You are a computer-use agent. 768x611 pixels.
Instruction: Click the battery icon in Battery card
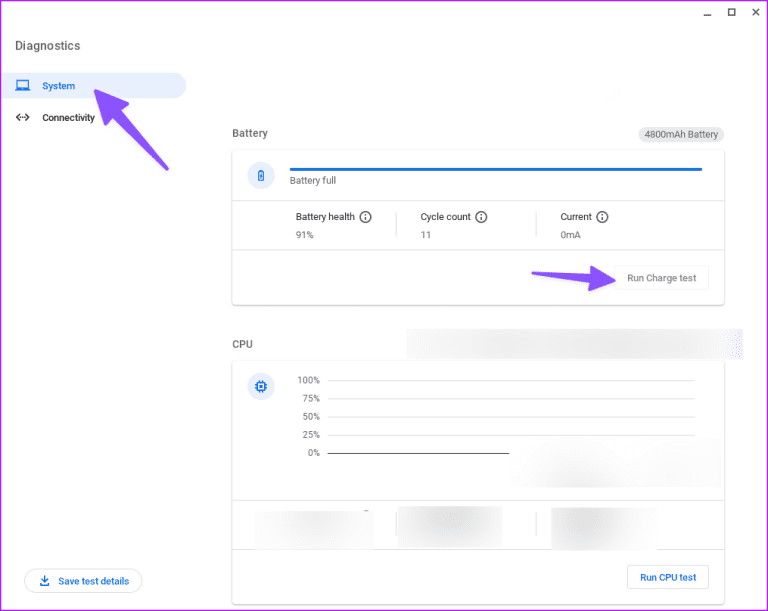coord(261,176)
